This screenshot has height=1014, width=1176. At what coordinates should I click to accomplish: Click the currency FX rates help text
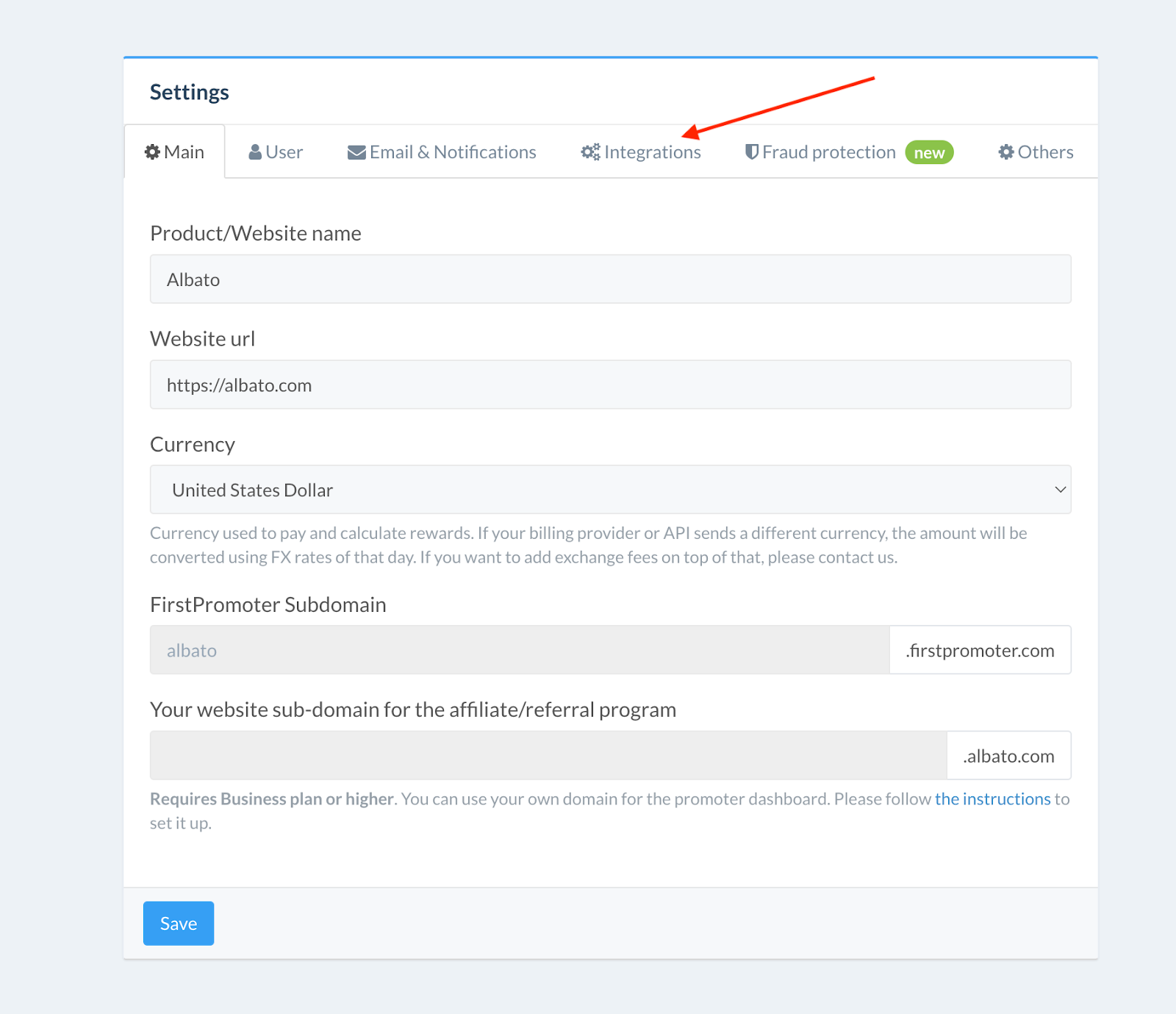pyautogui.click(x=589, y=545)
